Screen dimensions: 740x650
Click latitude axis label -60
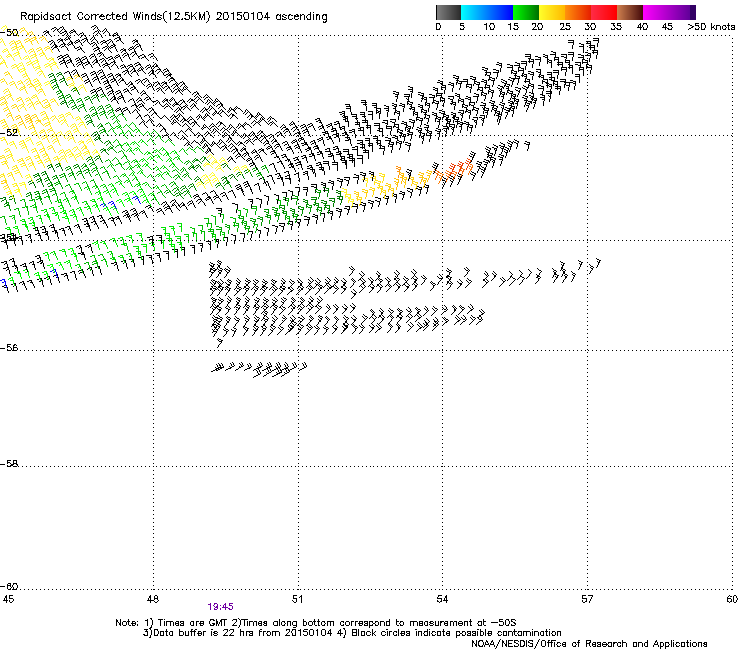tap(9, 586)
